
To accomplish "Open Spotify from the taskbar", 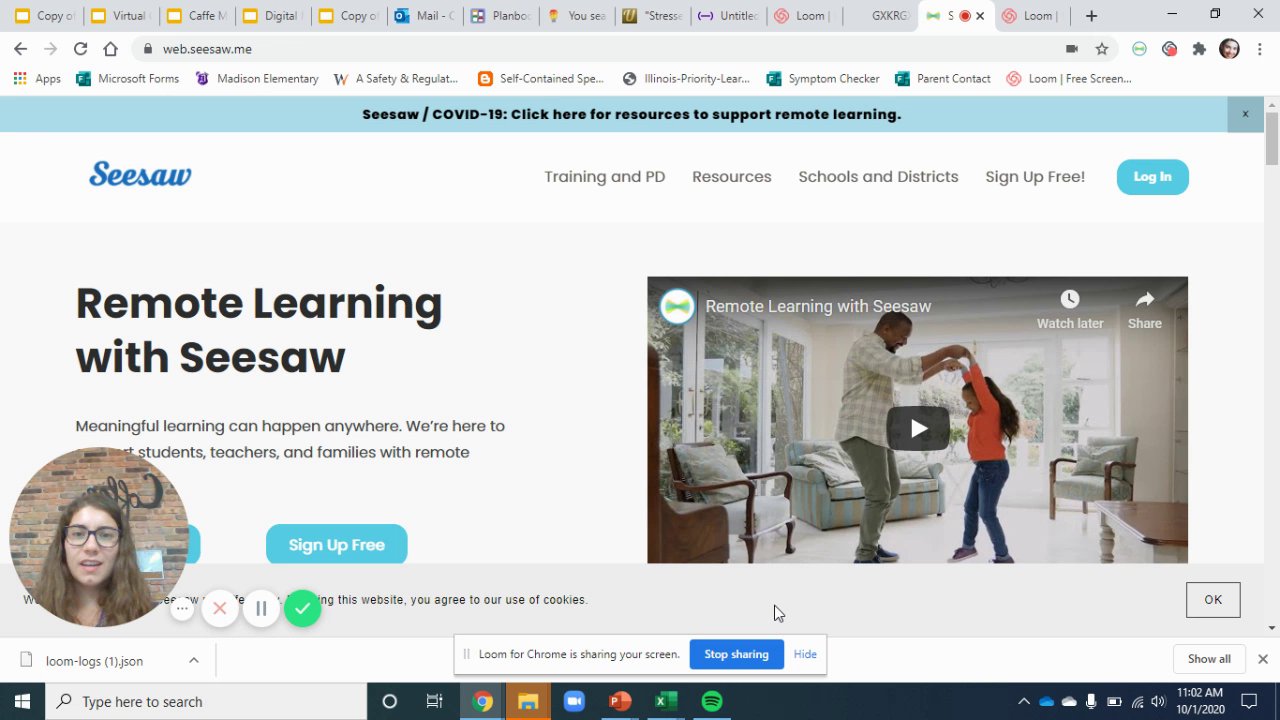I will pyautogui.click(x=712, y=701).
